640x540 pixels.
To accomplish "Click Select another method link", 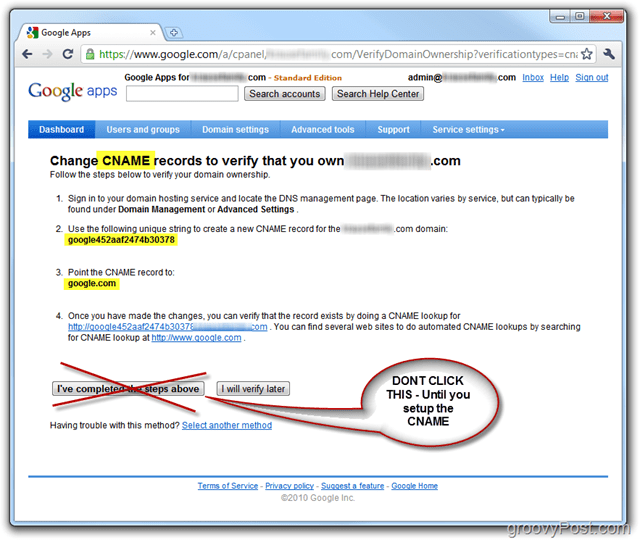I will coord(227,425).
